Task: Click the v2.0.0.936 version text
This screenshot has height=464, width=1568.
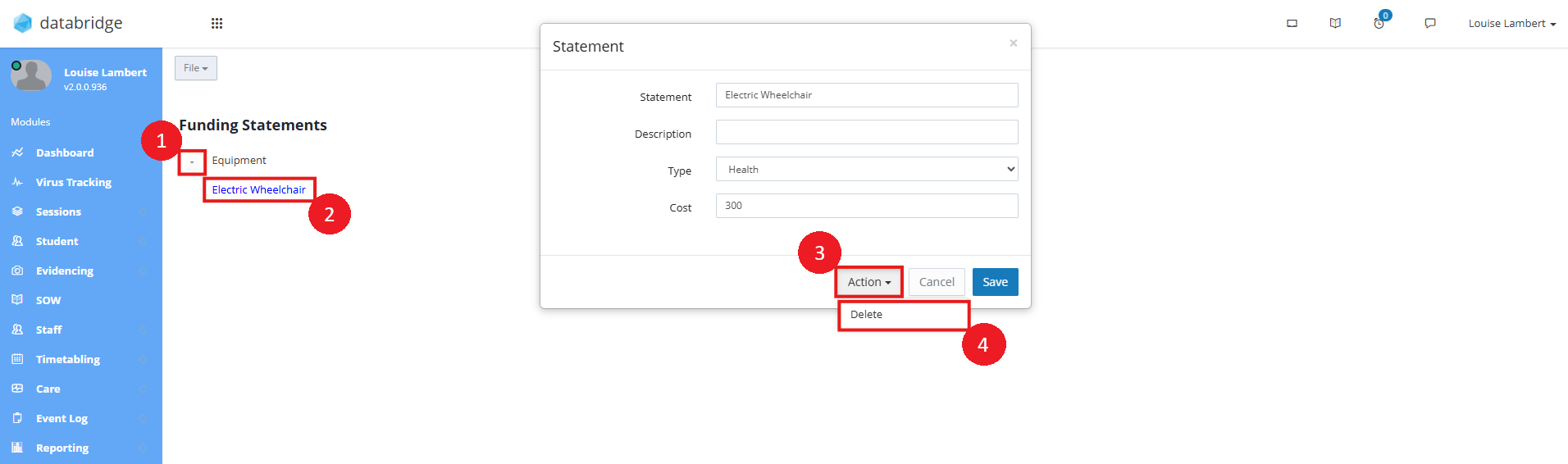Action: (x=85, y=87)
